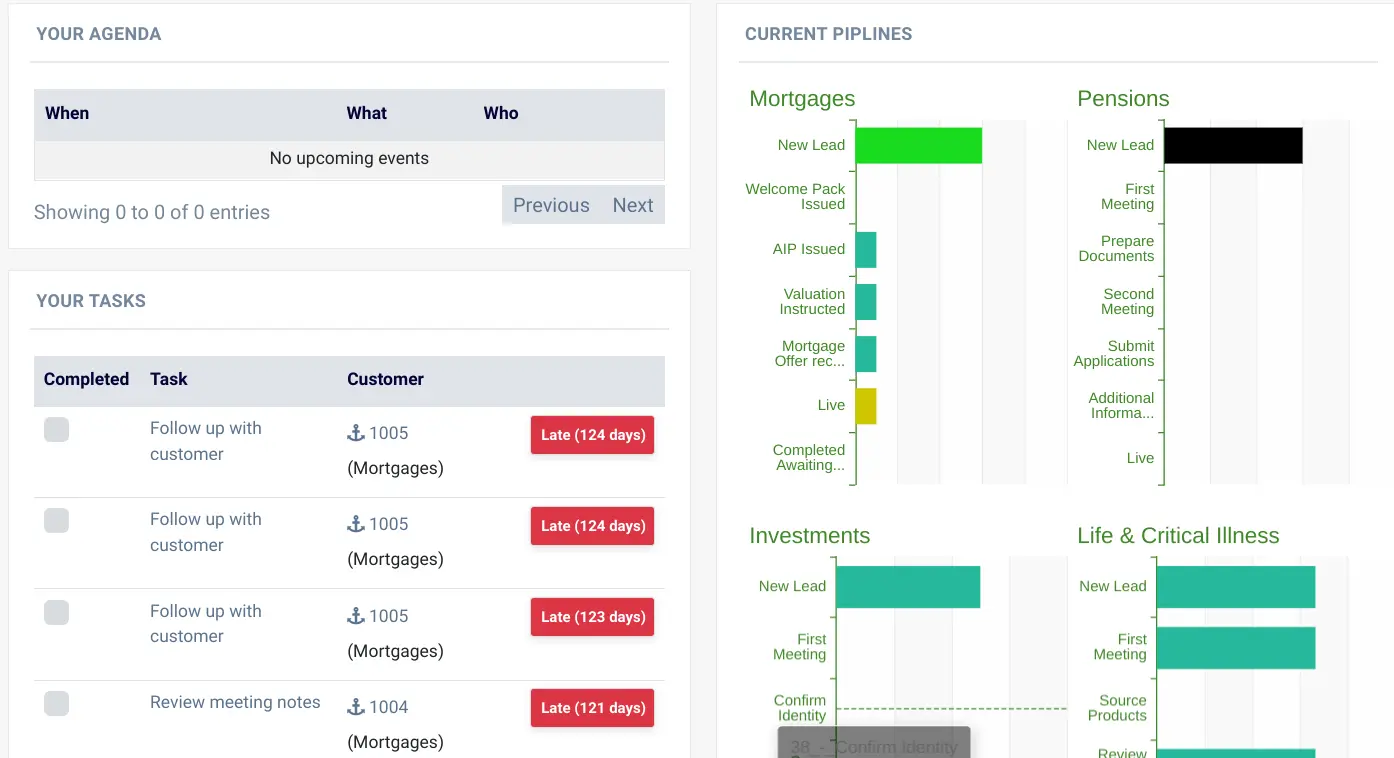This screenshot has width=1394, height=758.
Task: Sort tasks using the 'Completed' column header
Action: (86, 379)
